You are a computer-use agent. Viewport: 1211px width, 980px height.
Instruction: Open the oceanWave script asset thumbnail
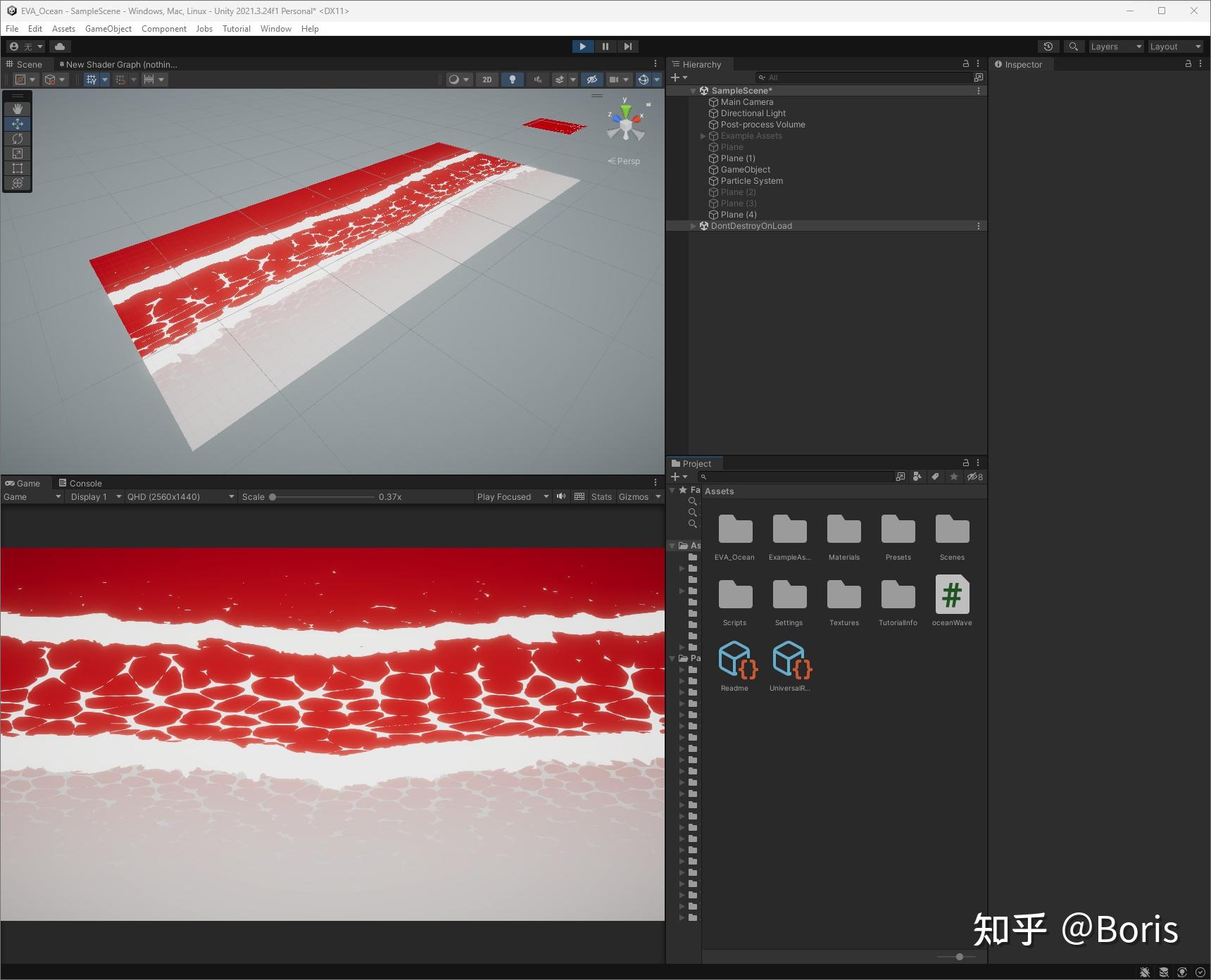coord(952,595)
